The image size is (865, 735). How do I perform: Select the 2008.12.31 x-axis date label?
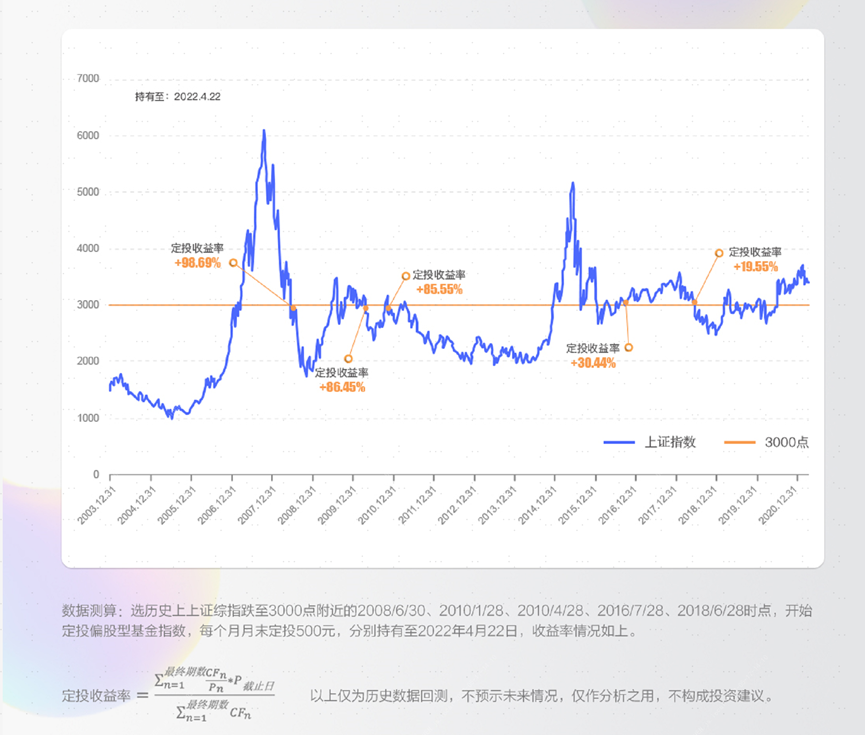coord(297,505)
